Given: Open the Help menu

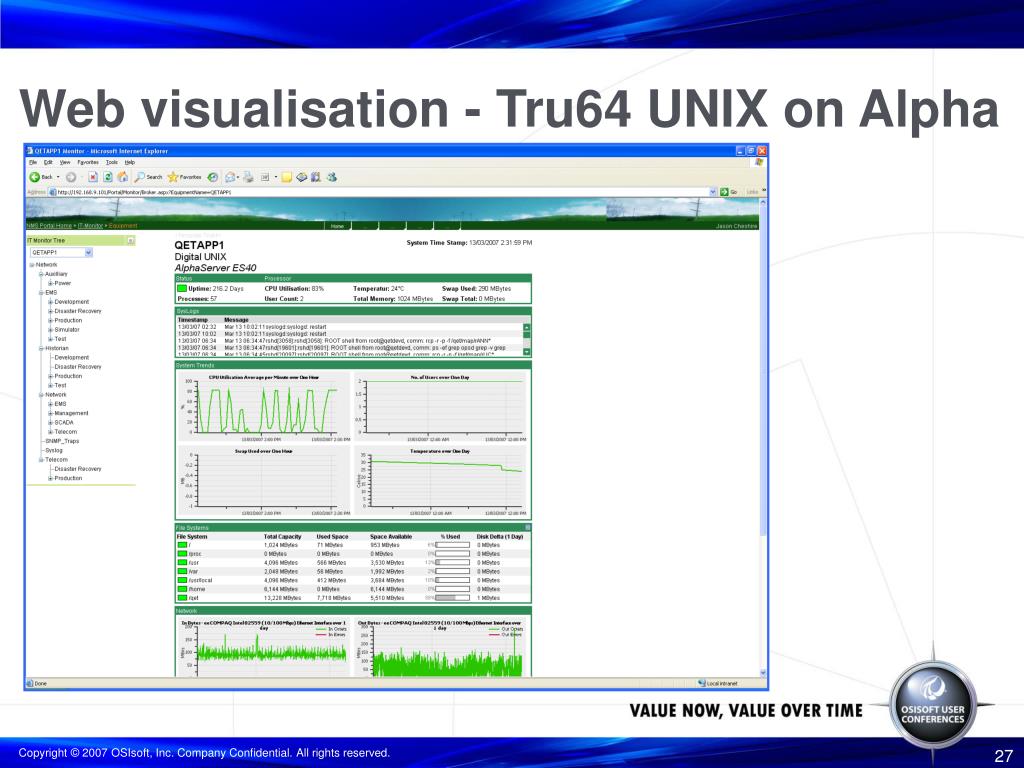Looking at the screenshot, I should point(130,162).
